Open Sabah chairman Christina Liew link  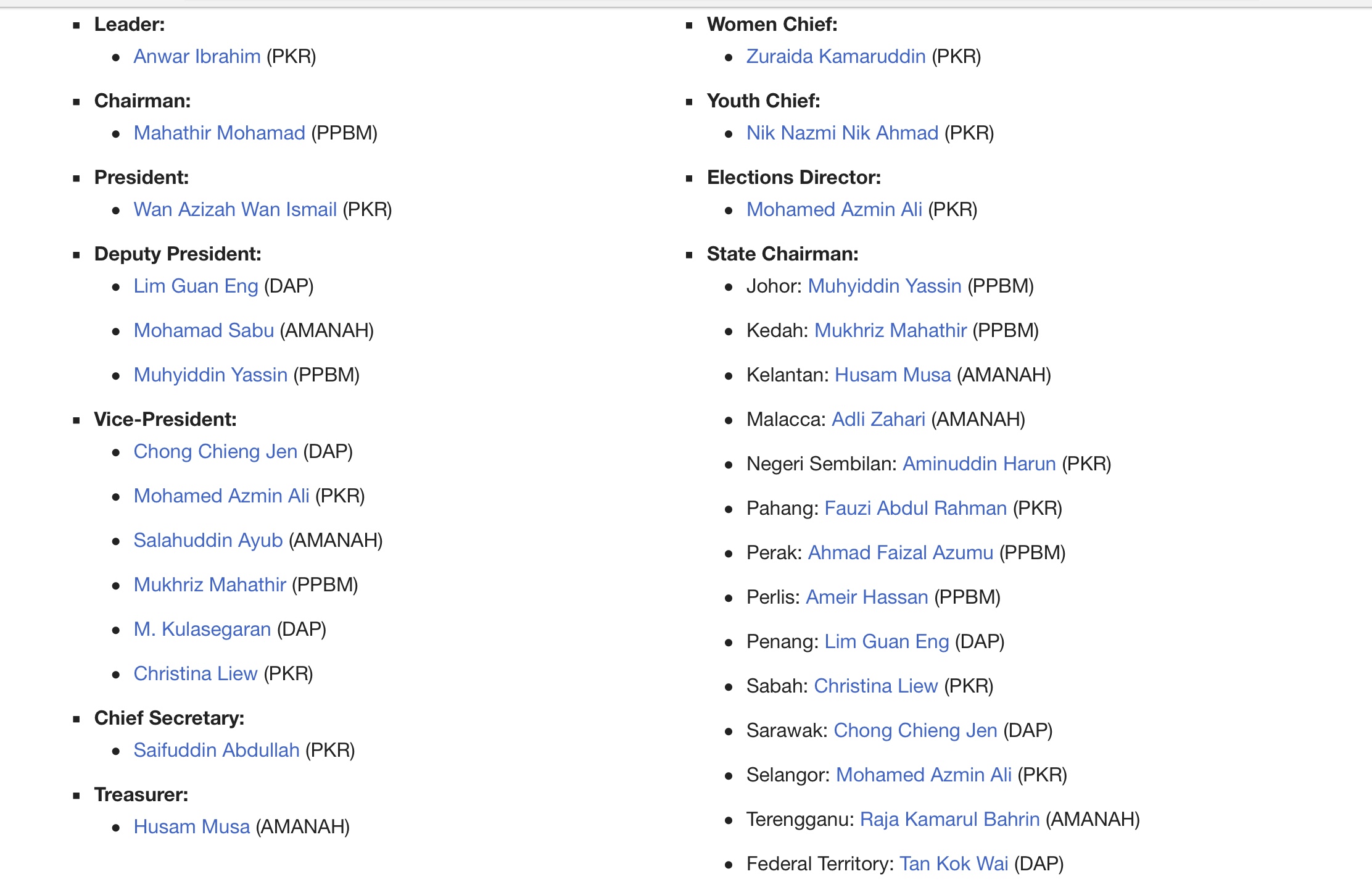point(876,686)
